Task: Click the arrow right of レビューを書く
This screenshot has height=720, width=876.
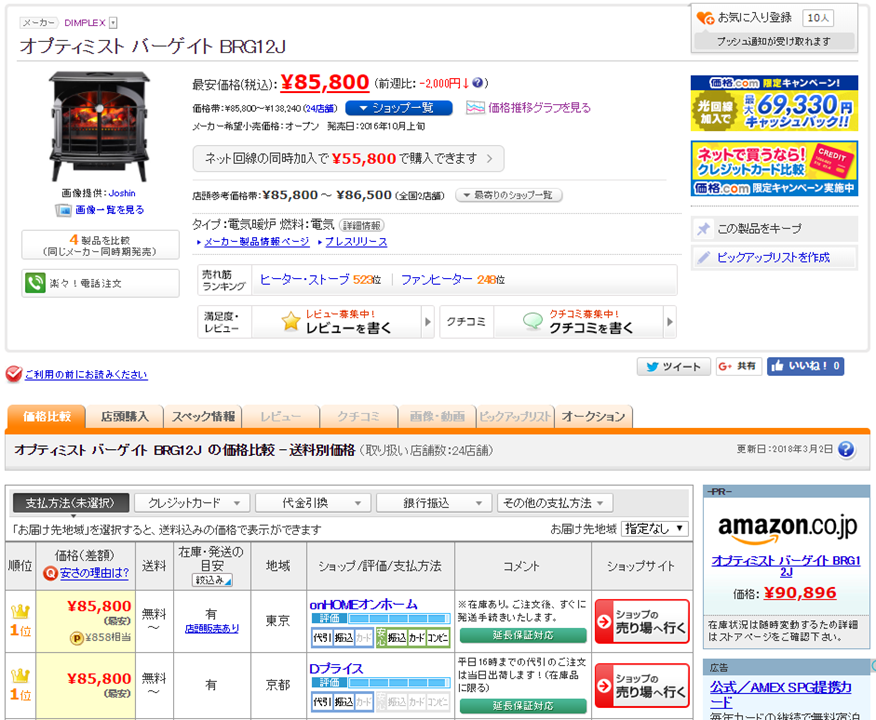Action: pyautogui.click(x=428, y=322)
